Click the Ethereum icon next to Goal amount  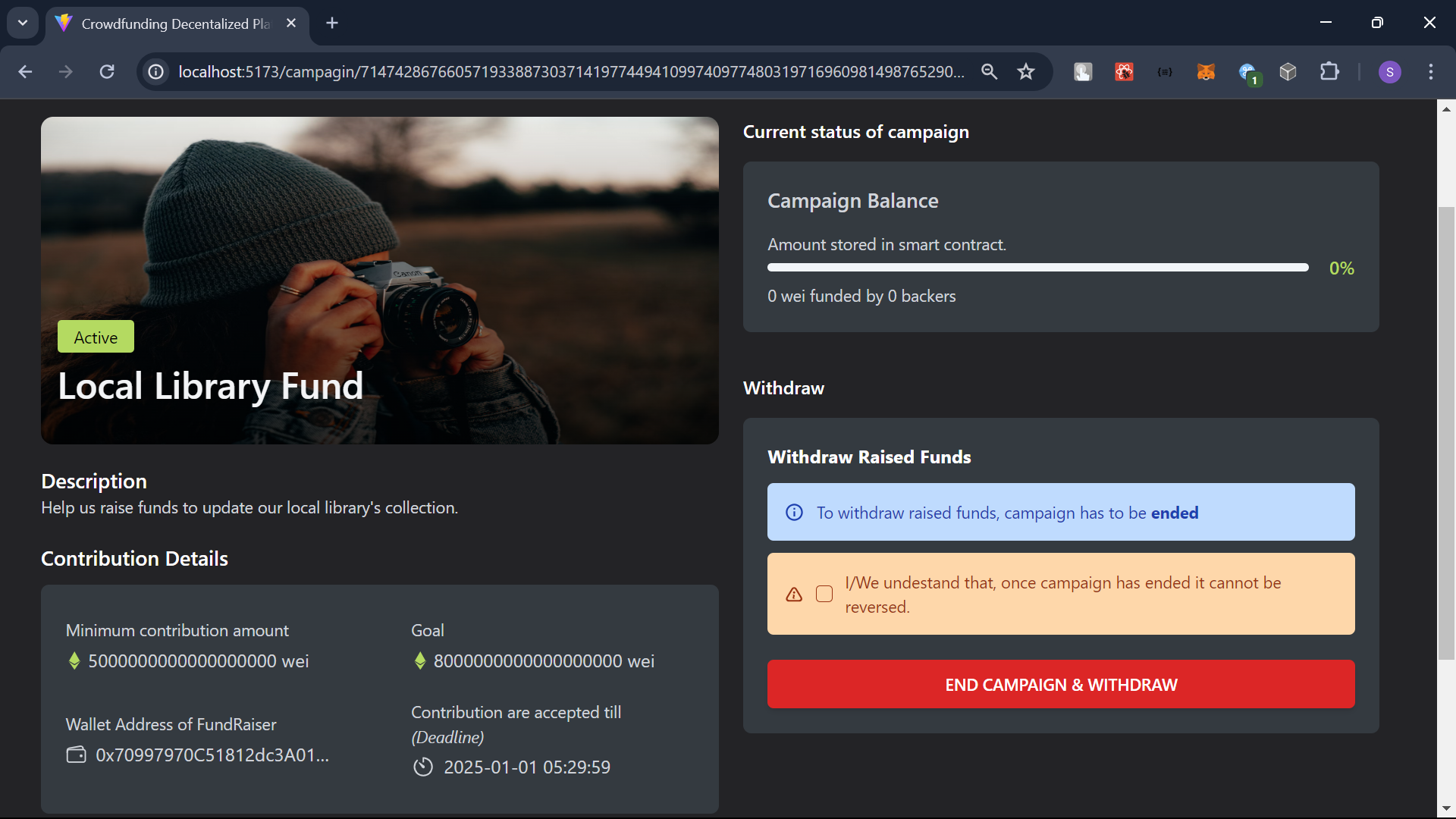coord(419,660)
